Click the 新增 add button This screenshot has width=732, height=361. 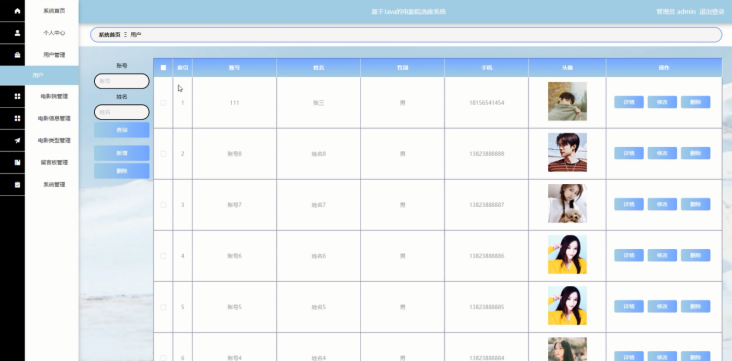(x=122, y=153)
